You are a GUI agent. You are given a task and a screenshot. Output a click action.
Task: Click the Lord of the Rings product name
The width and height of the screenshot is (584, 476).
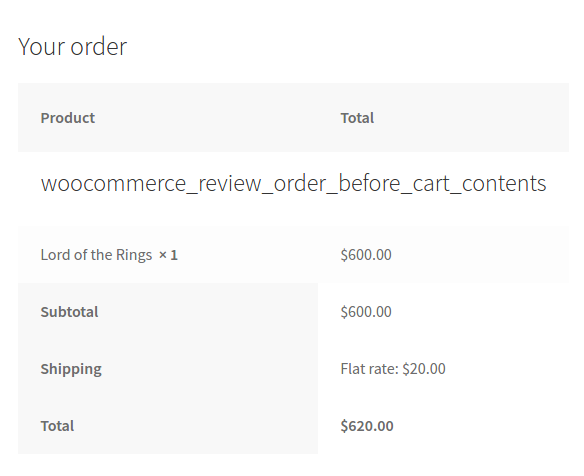pos(96,255)
